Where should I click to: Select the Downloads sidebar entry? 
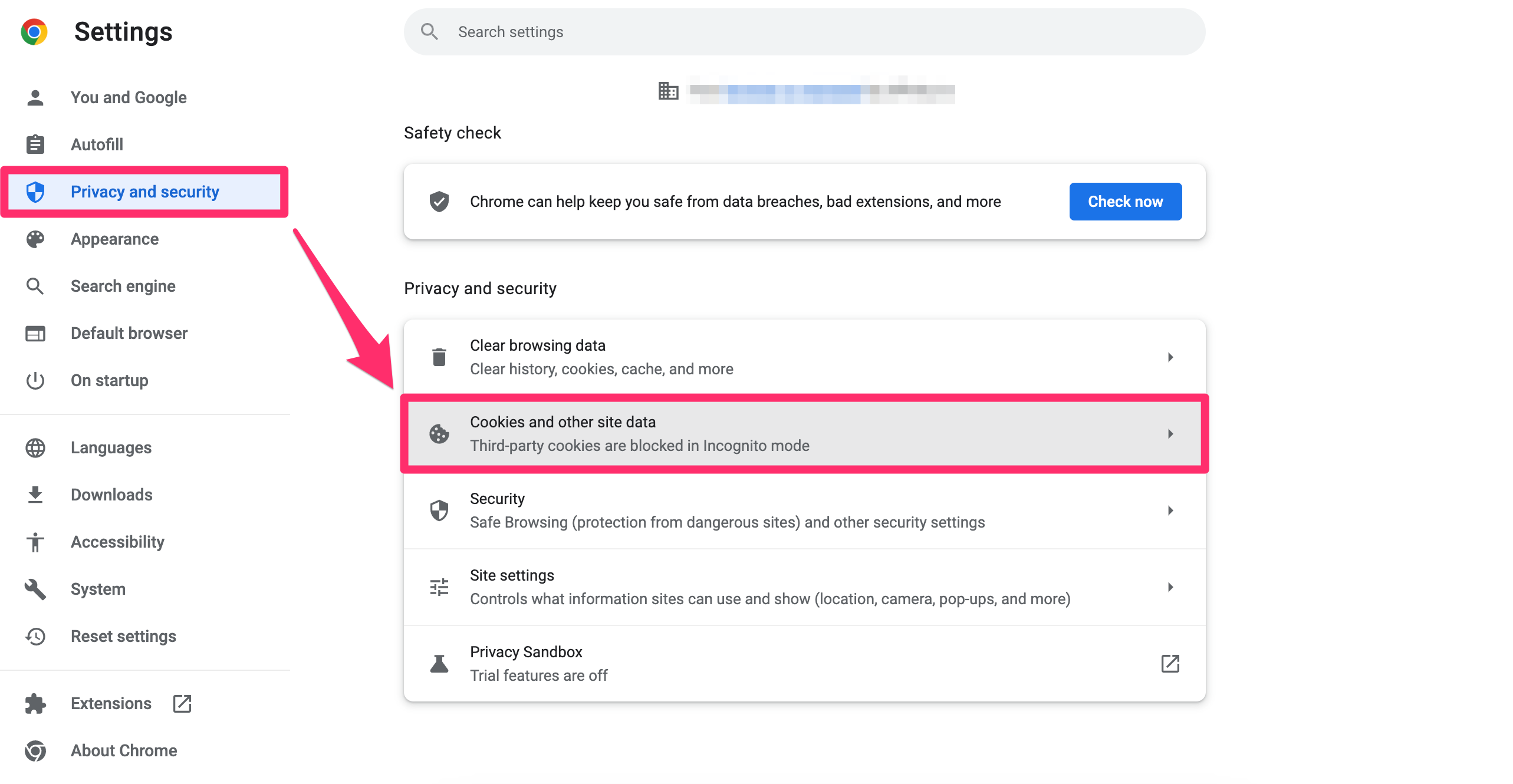pos(111,495)
